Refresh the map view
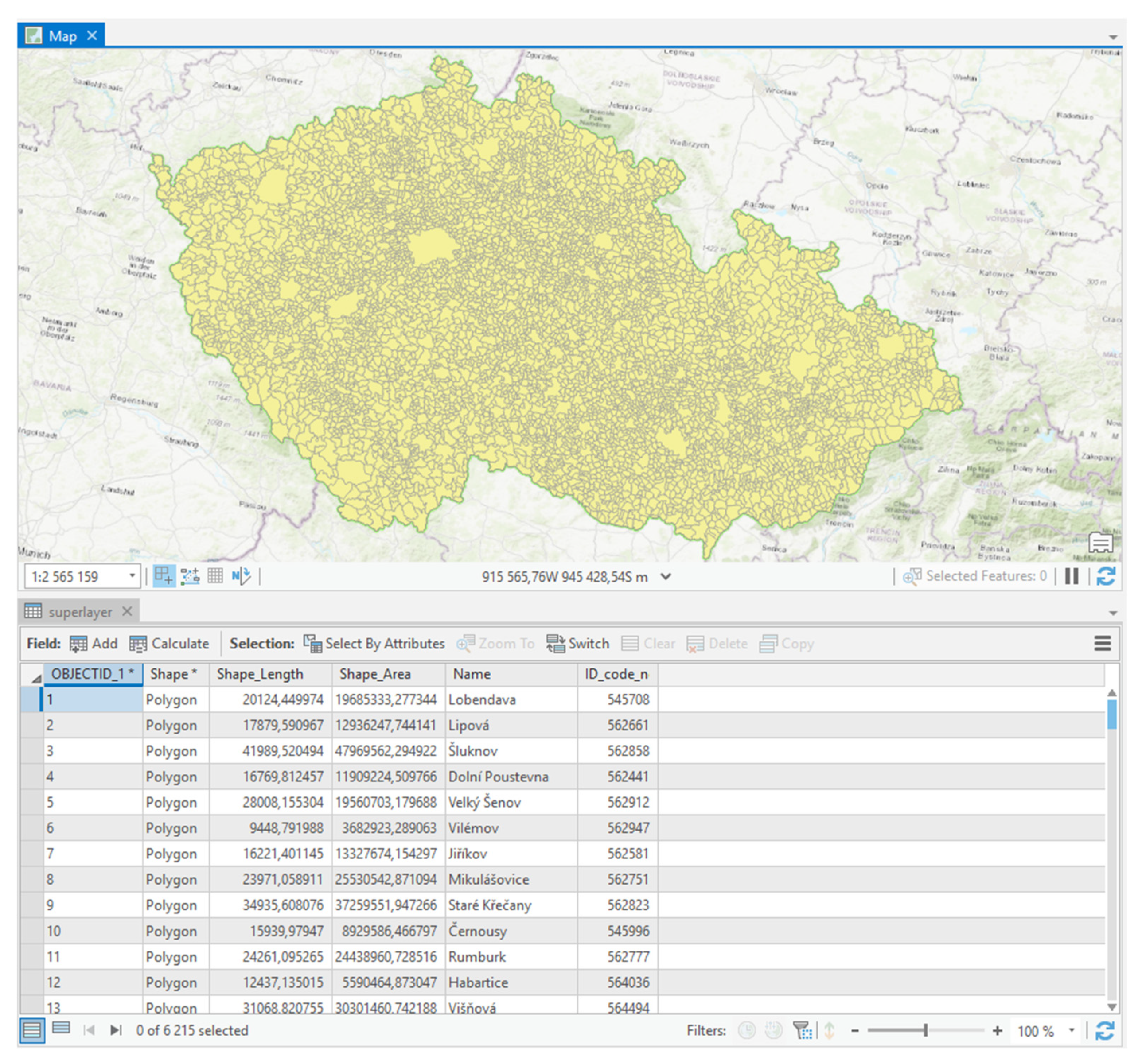1142x1064 pixels. [x=1107, y=576]
